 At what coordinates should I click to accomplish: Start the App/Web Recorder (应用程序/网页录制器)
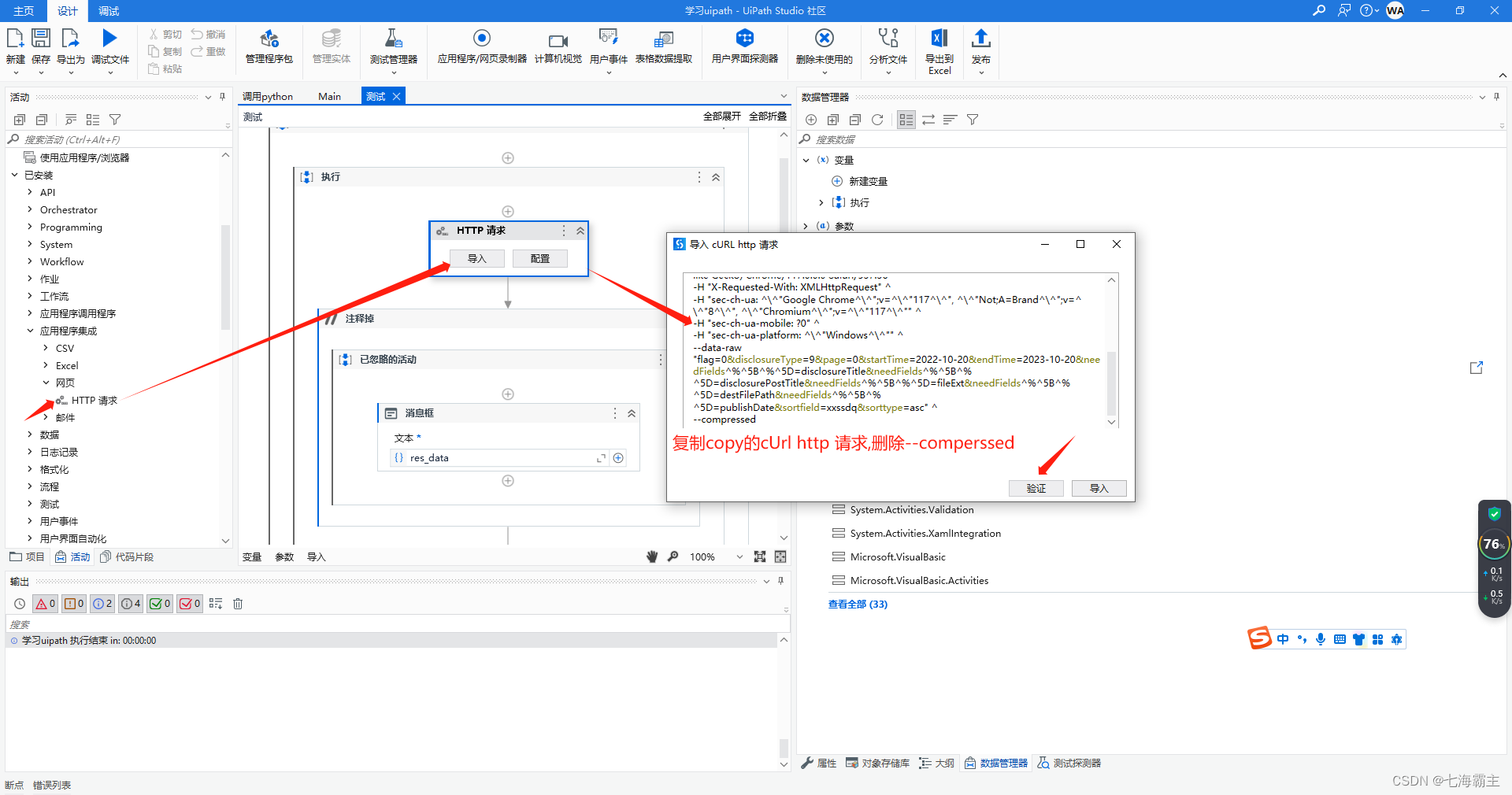click(x=482, y=39)
